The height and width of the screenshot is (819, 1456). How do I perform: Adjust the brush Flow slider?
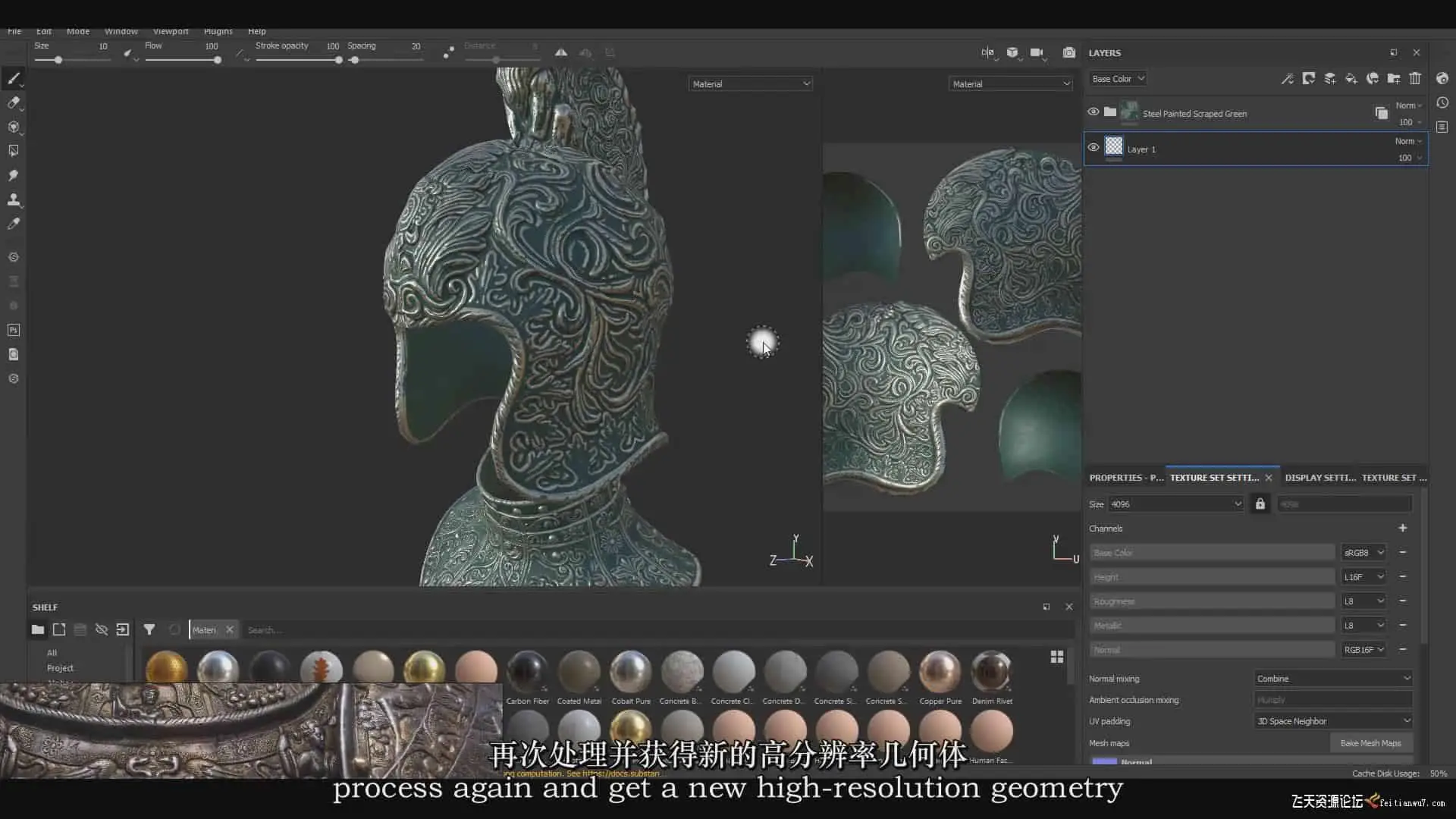[x=217, y=60]
